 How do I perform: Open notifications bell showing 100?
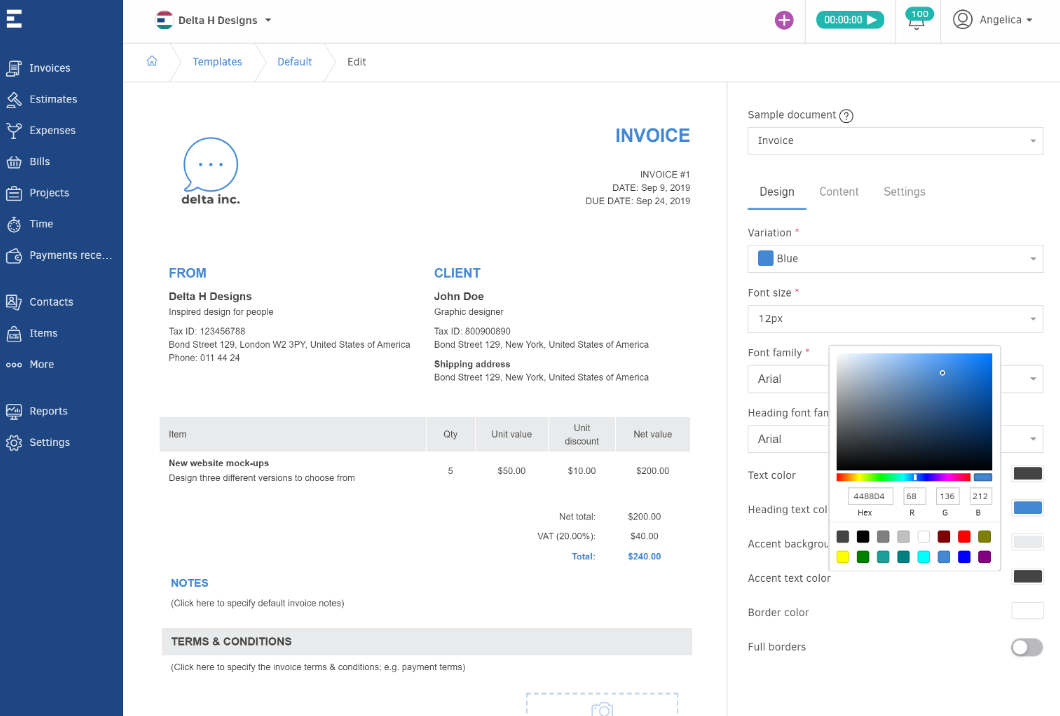click(918, 20)
